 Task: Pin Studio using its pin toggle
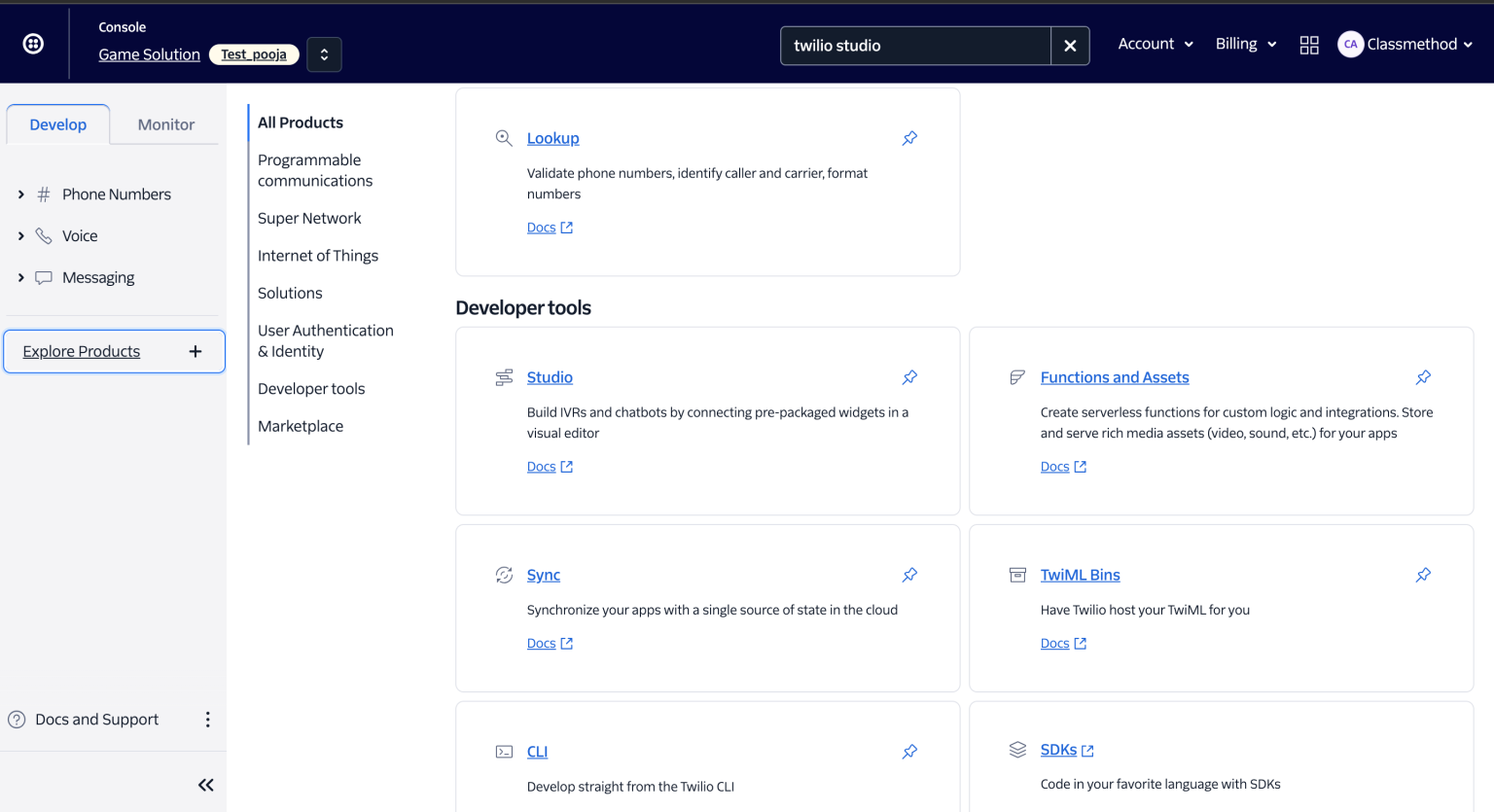[x=909, y=377]
